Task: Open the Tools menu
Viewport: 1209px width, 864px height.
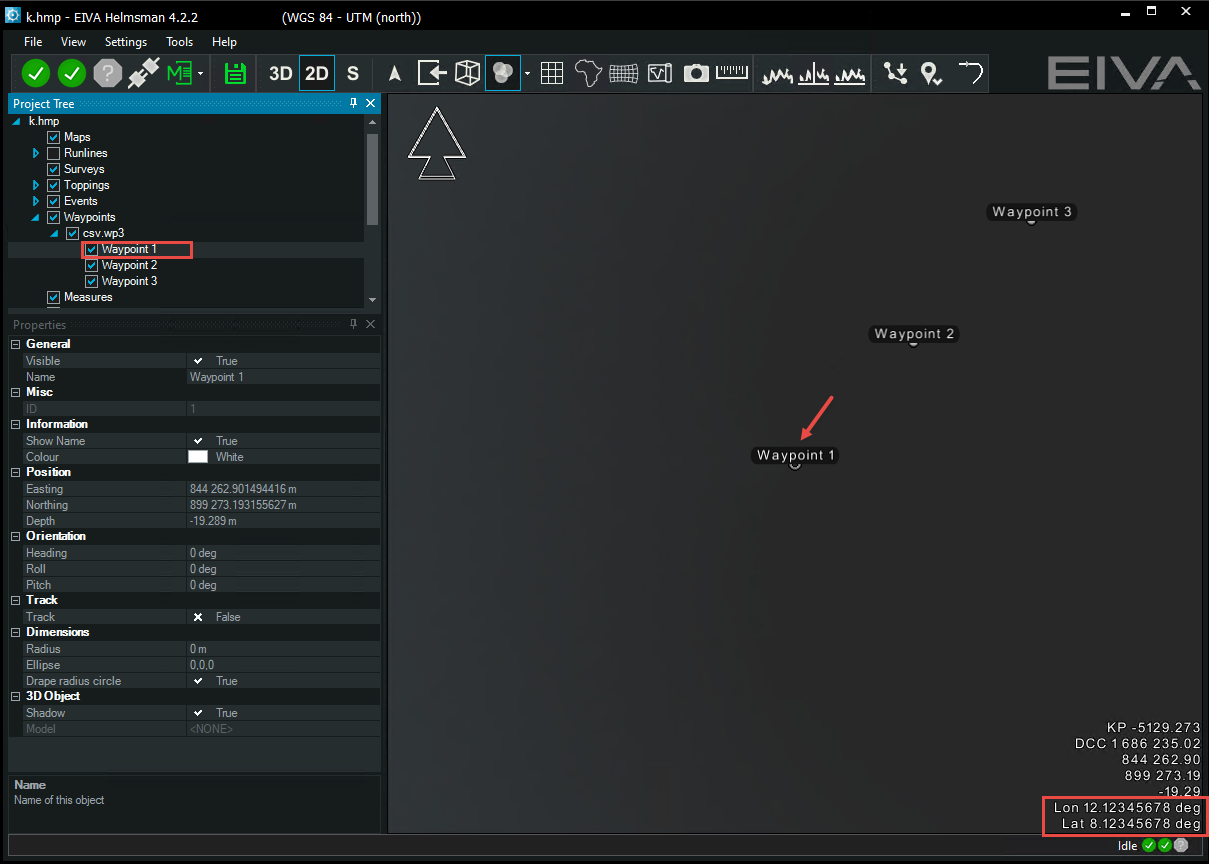Action: [180, 42]
